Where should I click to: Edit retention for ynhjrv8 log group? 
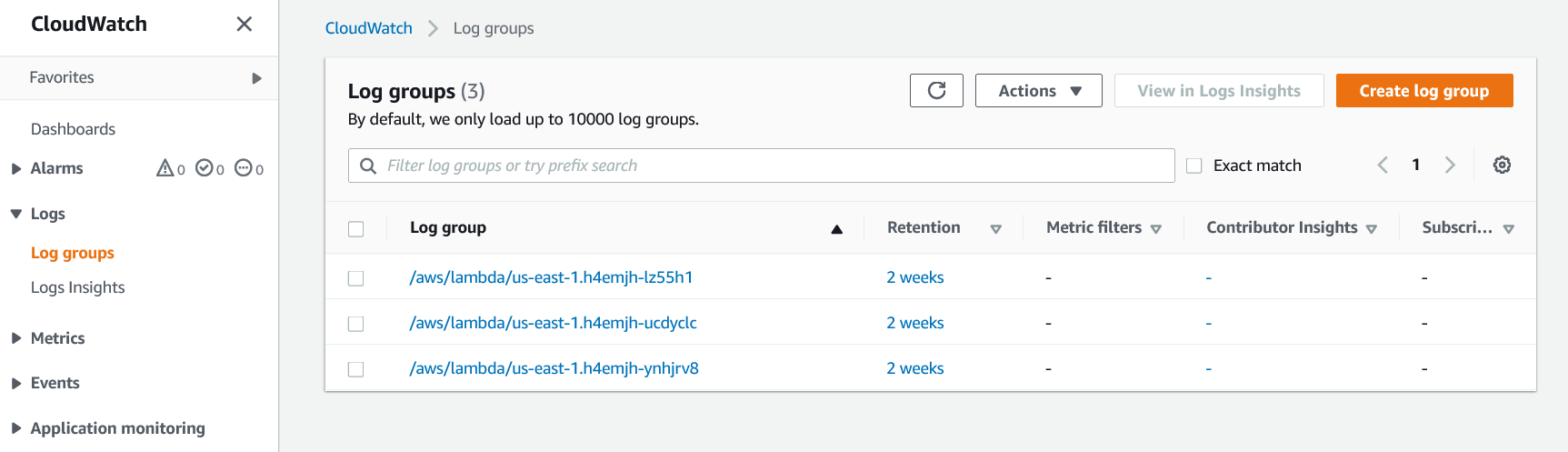click(x=914, y=368)
